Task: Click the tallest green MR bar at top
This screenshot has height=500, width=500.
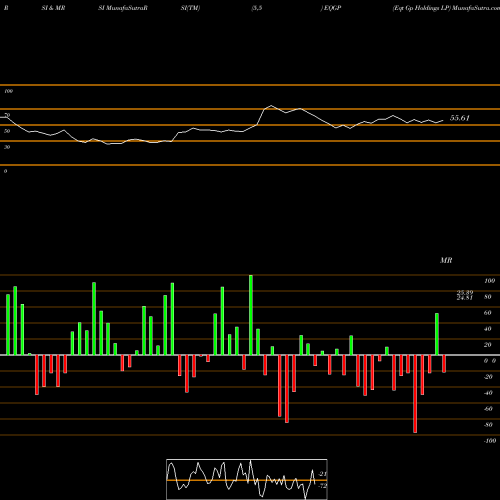Action: coord(251,315)
